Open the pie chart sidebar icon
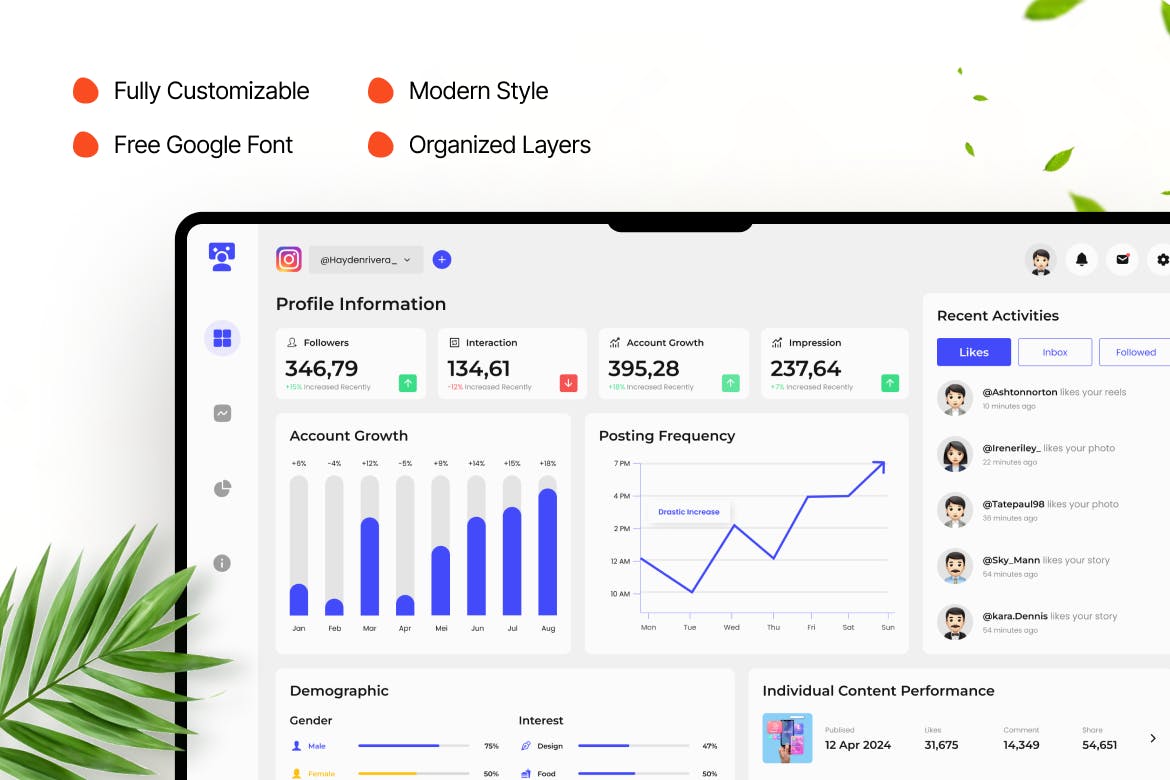 point(222,488)
